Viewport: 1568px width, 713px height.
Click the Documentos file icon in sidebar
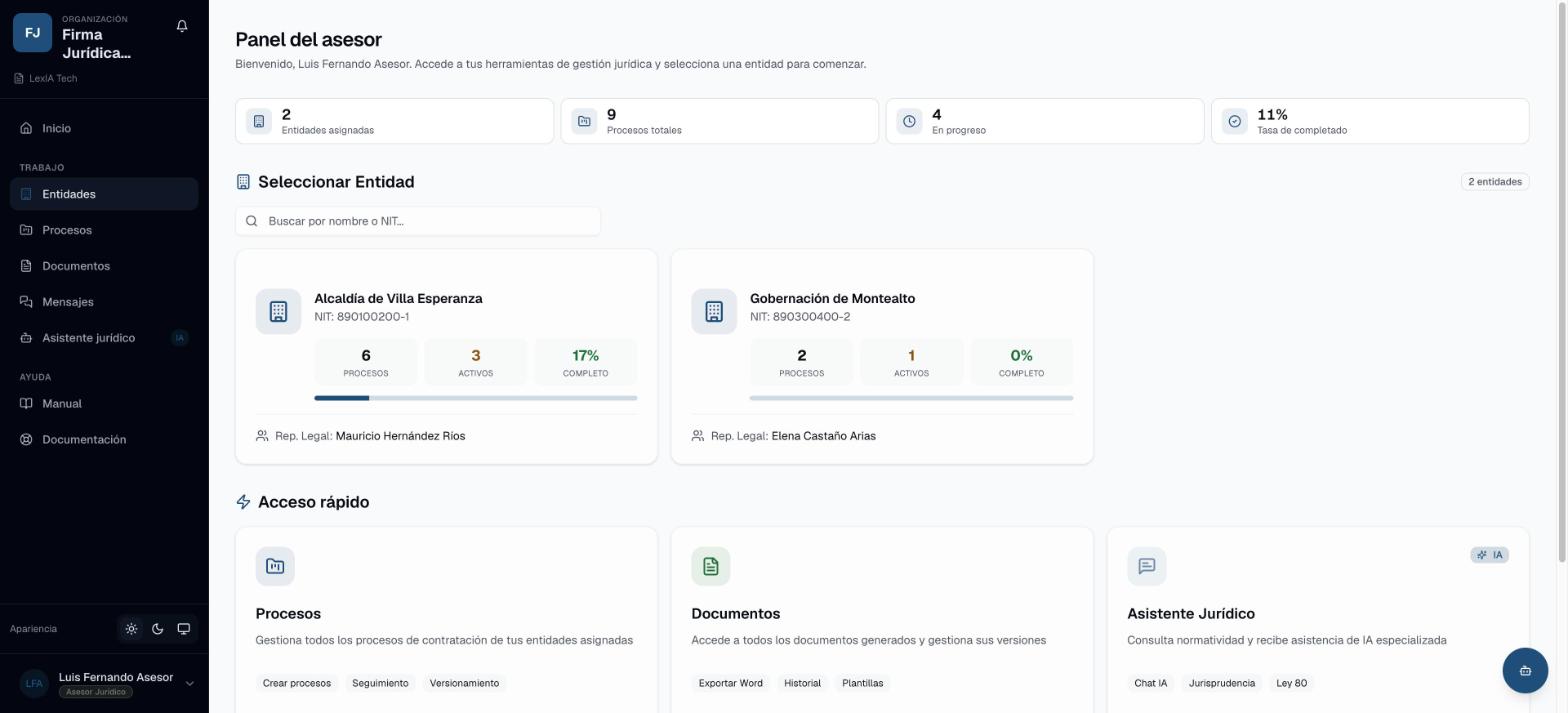pos(26,266)
